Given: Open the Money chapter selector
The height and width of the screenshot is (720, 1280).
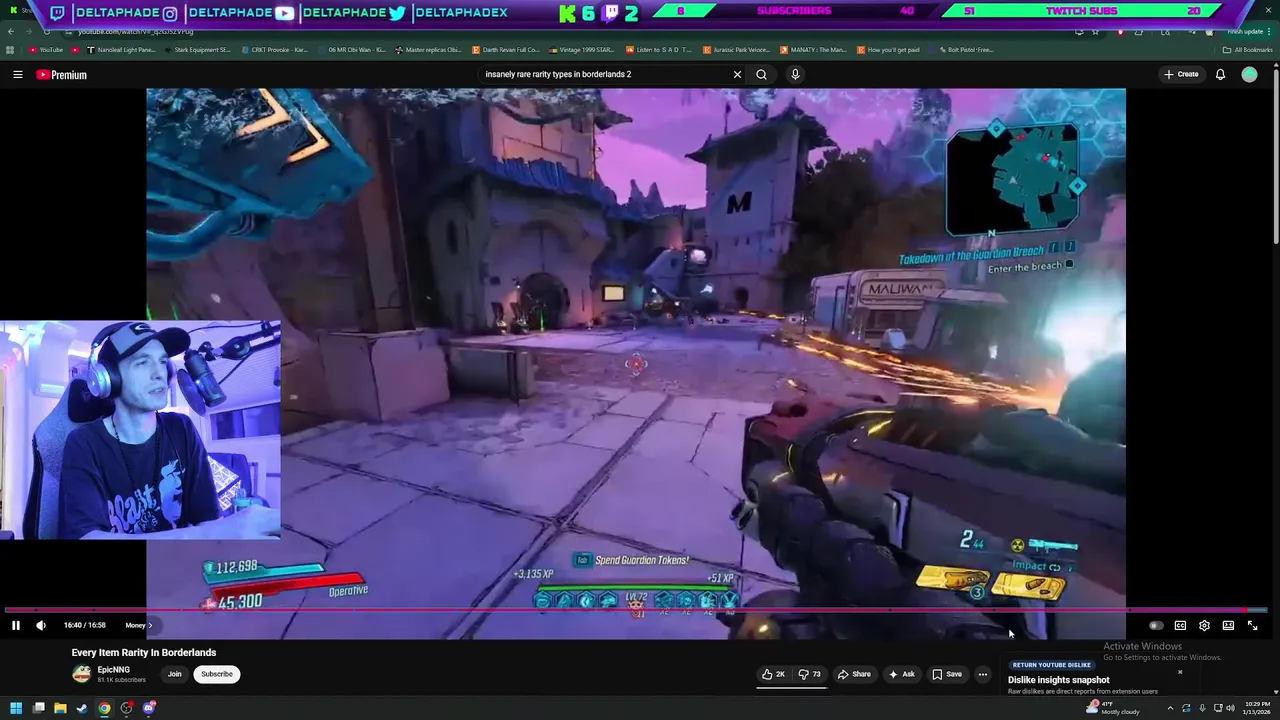Looking at the screenshot, I should (139, 625).
